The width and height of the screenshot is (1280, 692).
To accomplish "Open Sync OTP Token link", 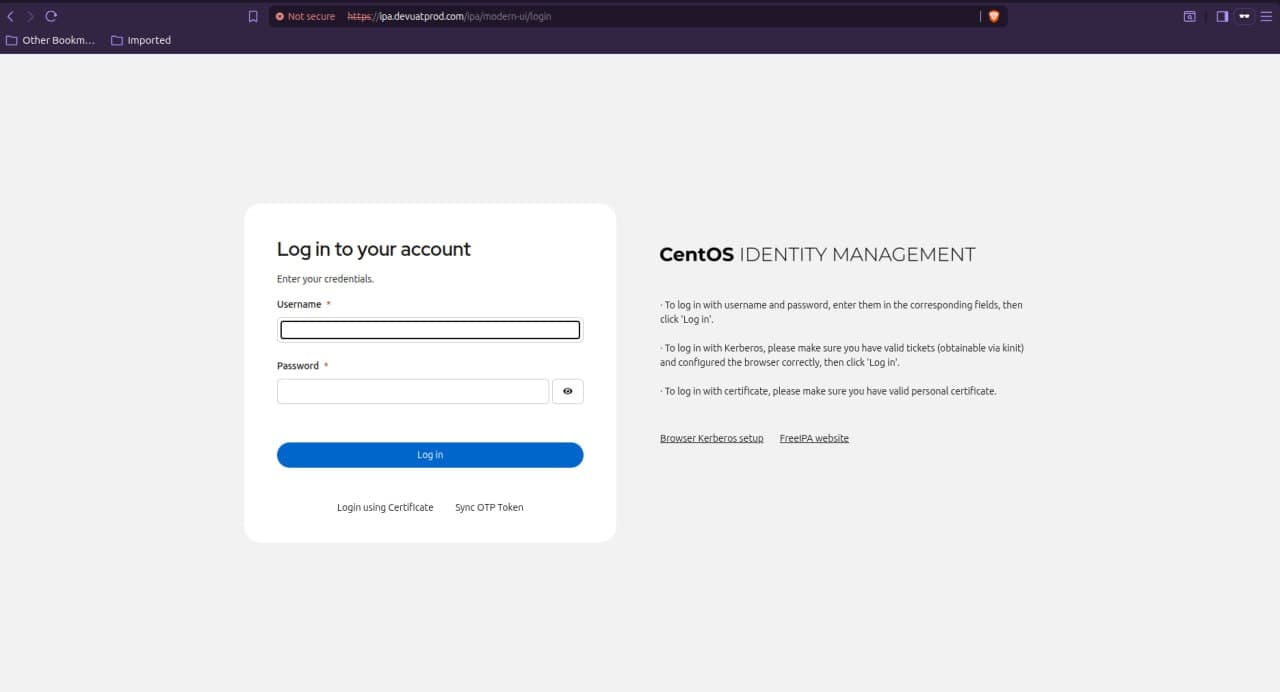I will 489,507.
